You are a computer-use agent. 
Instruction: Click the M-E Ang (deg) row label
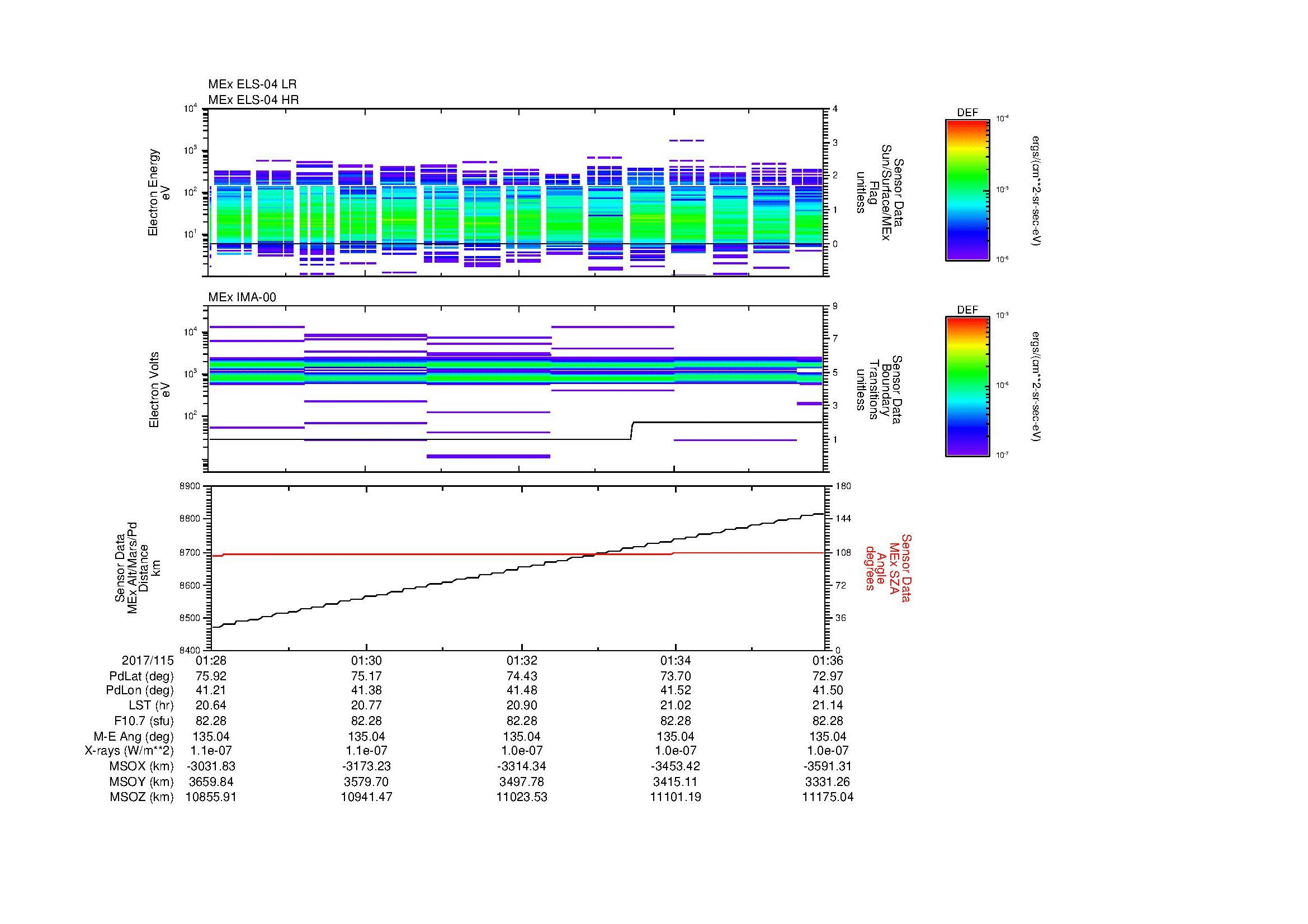(x=133, y=736)
